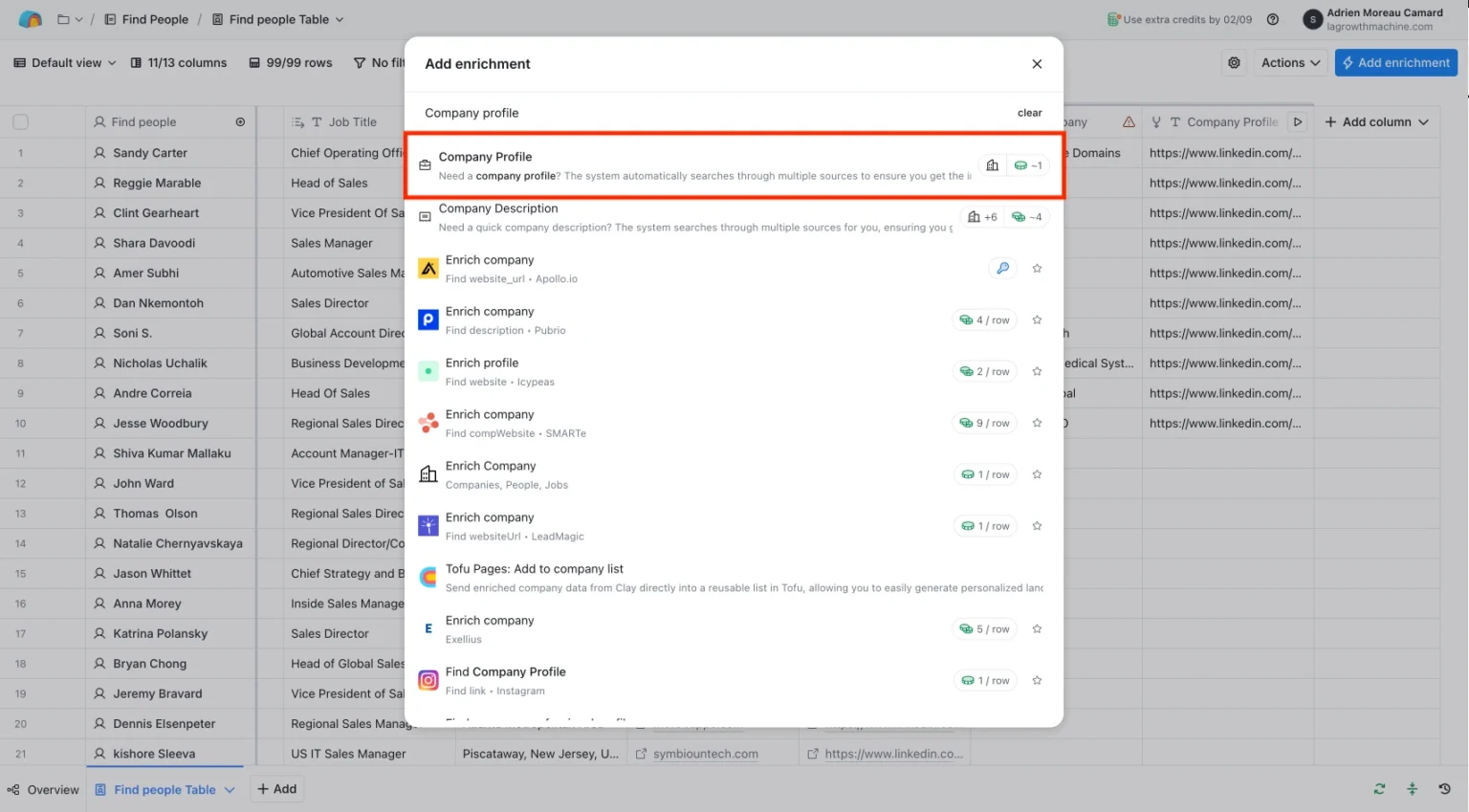The height and width of the screenshot is (812, 1469).
Task: Star the LeadMagic Enrich company option
Action: (1037, 526)
